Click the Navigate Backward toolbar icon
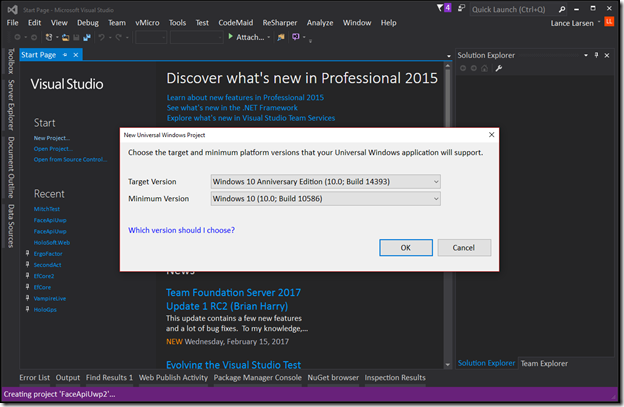 [18, 37]
